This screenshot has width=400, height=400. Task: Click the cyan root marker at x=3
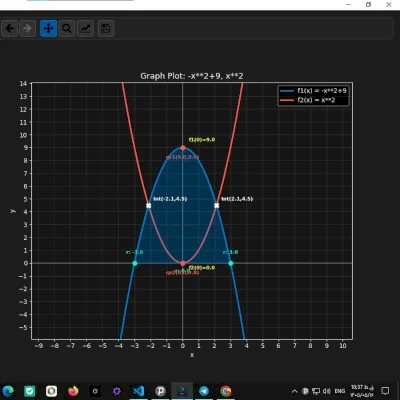click(x=231, y=263)
